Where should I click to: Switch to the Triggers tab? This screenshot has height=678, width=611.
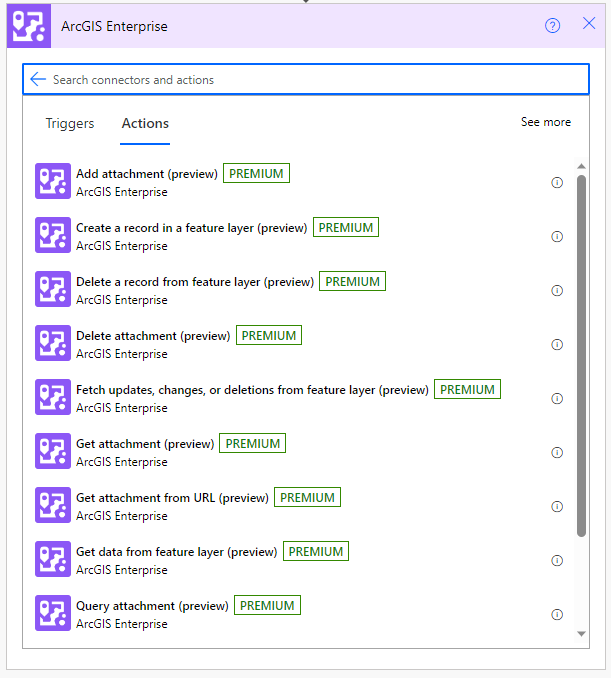70,124
